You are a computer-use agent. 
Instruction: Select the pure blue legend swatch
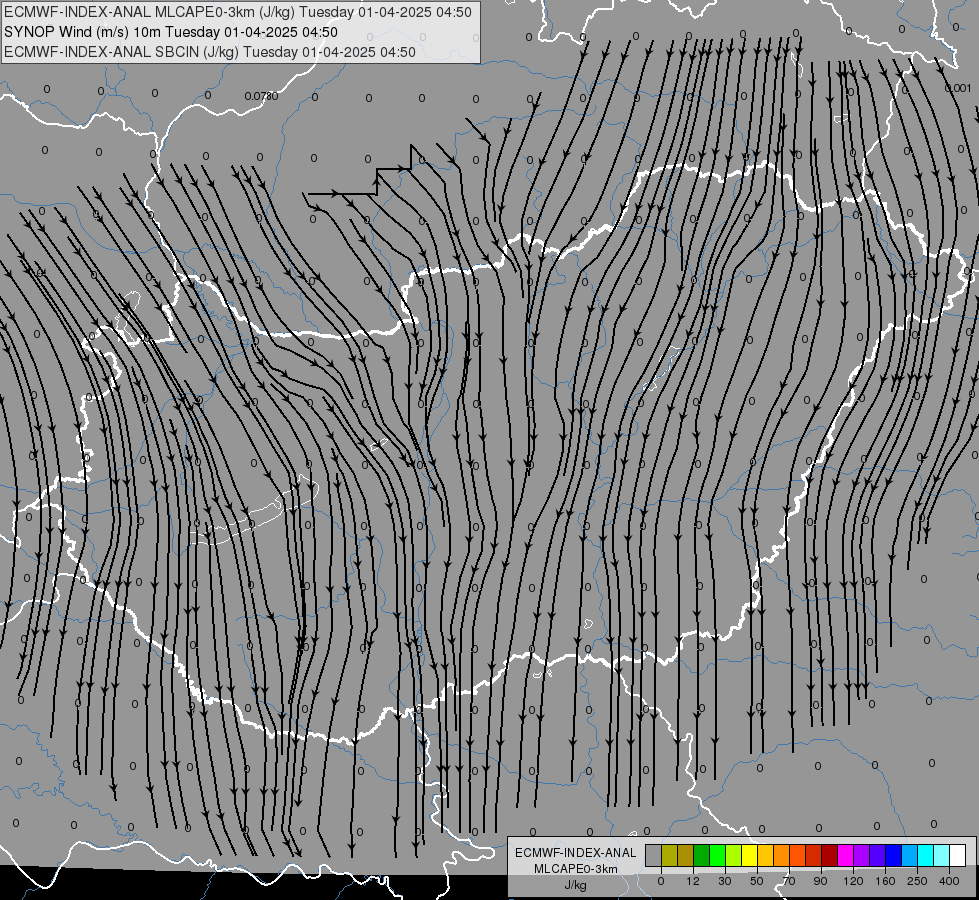pos(894,855)
